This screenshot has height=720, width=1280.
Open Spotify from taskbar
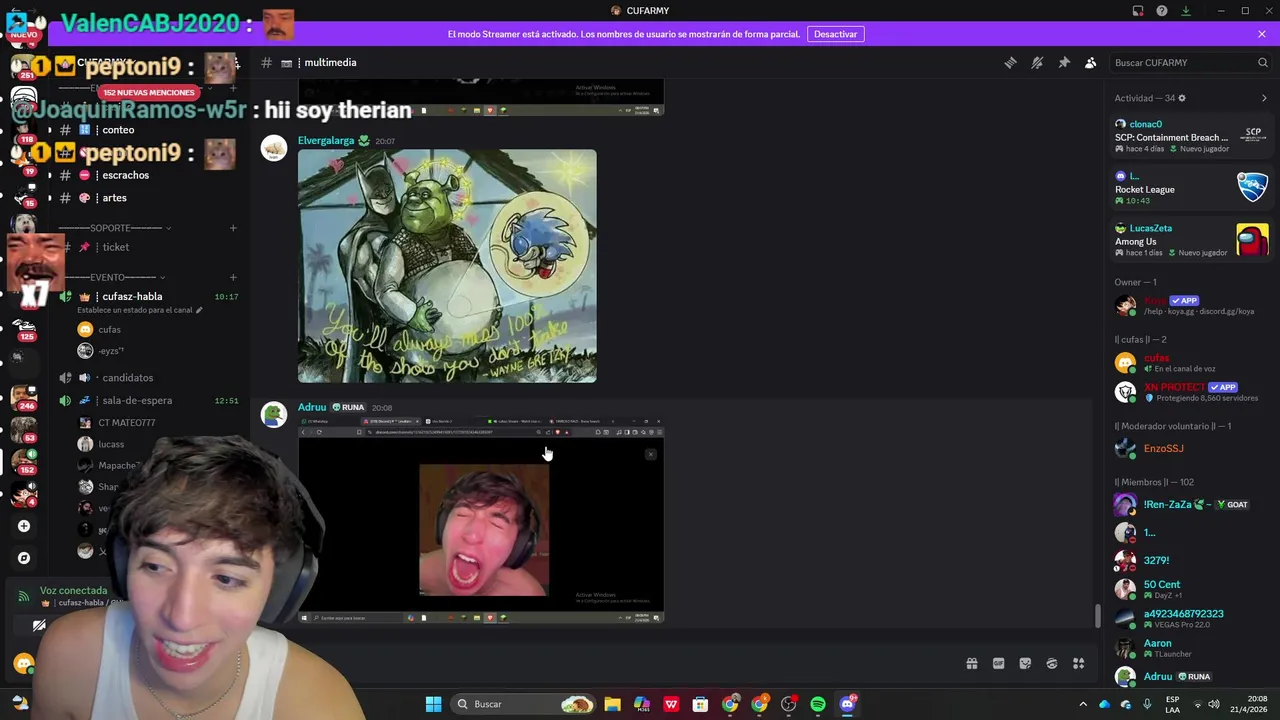(818, 704)
